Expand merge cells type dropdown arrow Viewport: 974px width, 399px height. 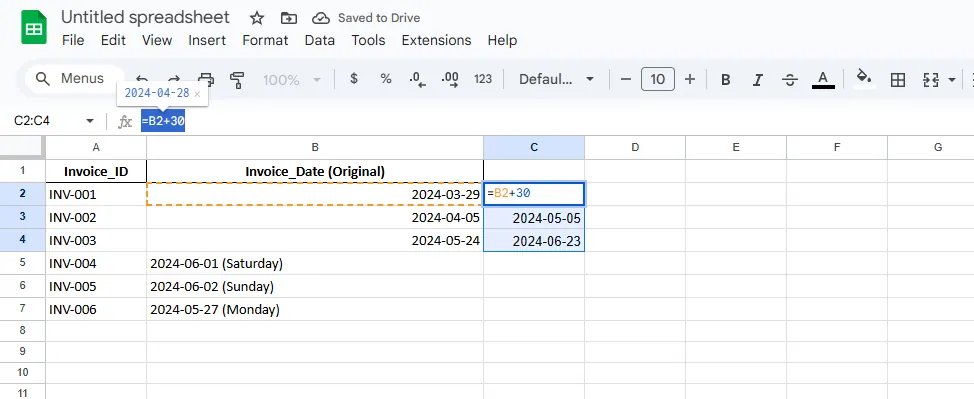click(952, 80)
